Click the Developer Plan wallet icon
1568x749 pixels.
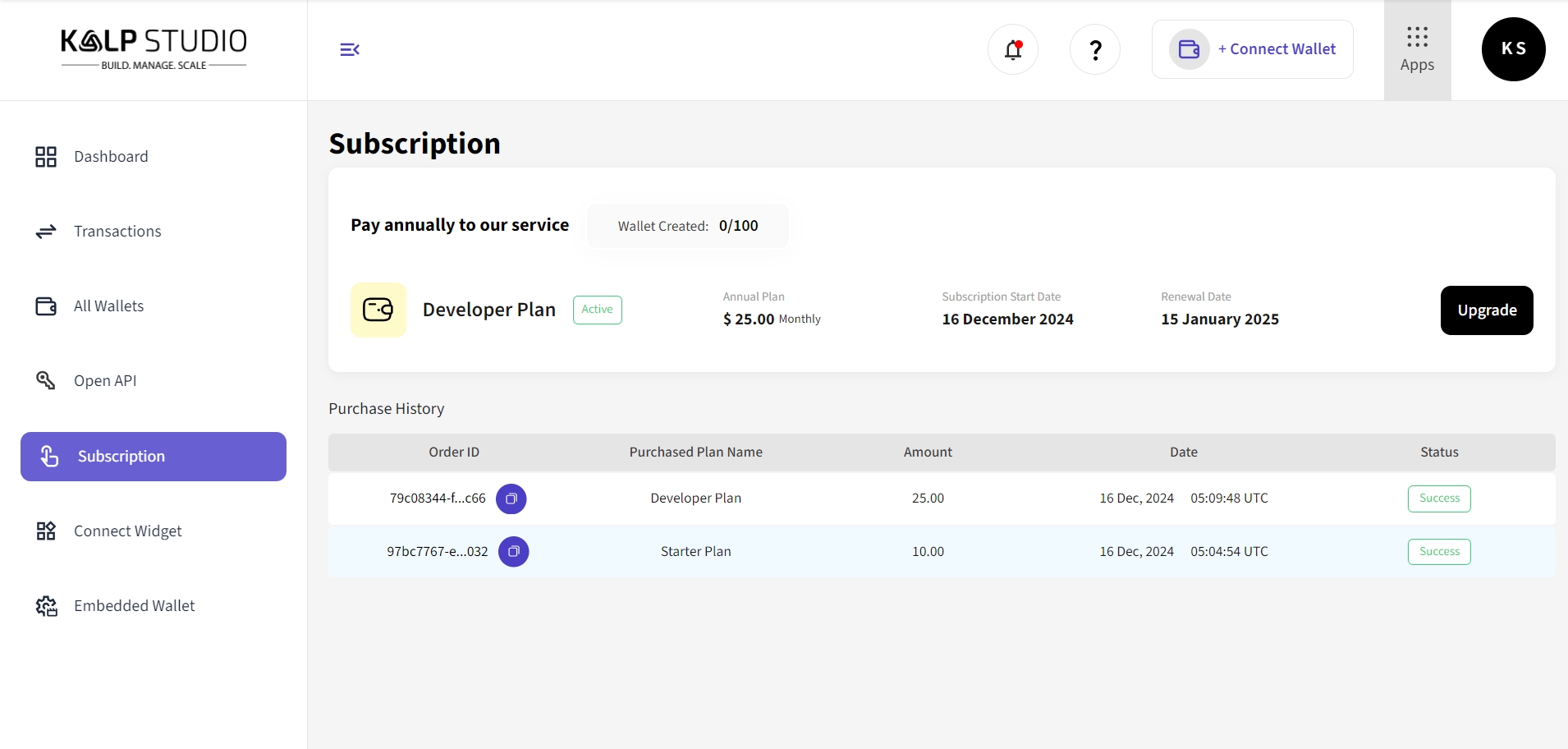click(378, 310)
